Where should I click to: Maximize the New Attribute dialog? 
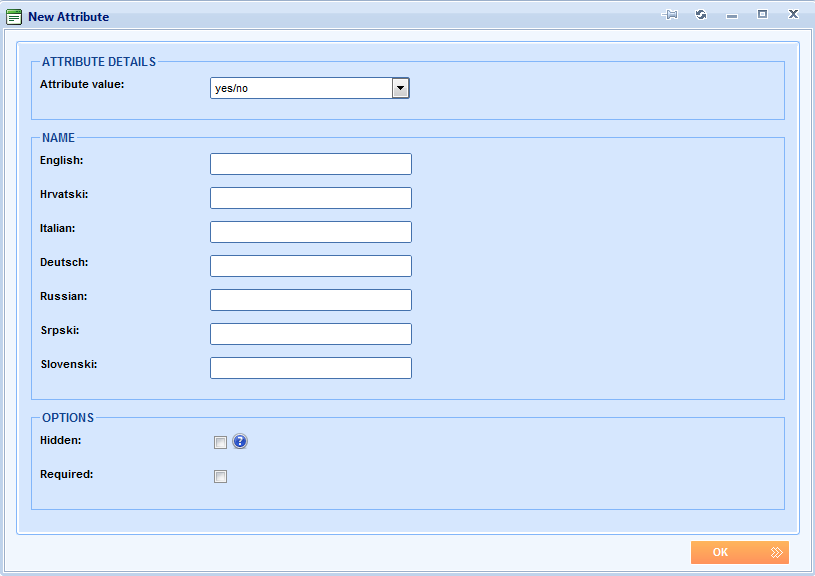(762, 15)
